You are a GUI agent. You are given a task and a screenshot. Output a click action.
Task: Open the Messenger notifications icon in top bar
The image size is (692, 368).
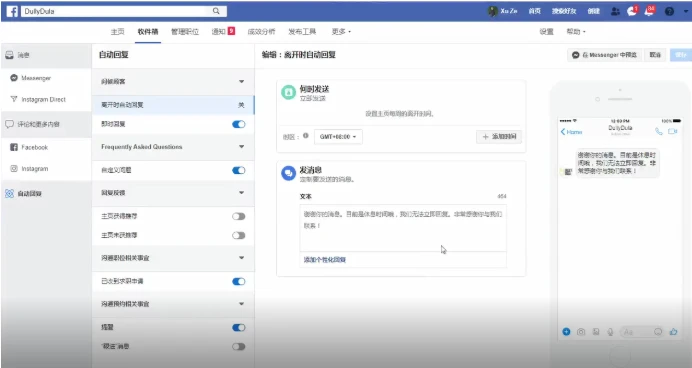(632, 11)
